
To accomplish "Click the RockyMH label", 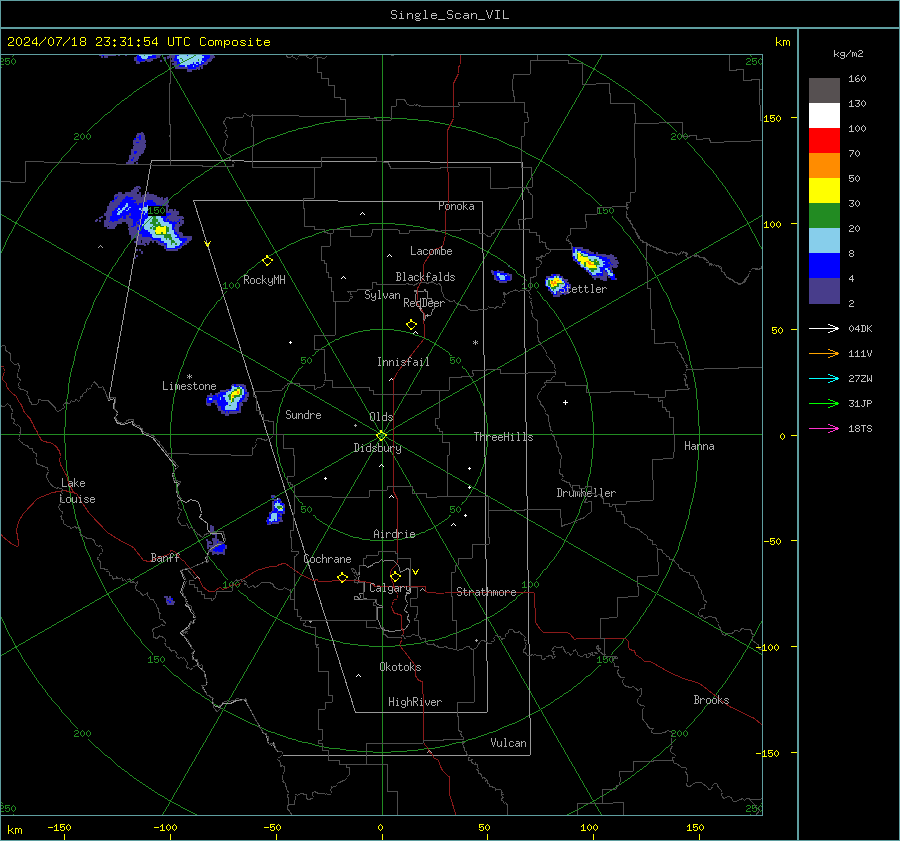I will (264, 280).
